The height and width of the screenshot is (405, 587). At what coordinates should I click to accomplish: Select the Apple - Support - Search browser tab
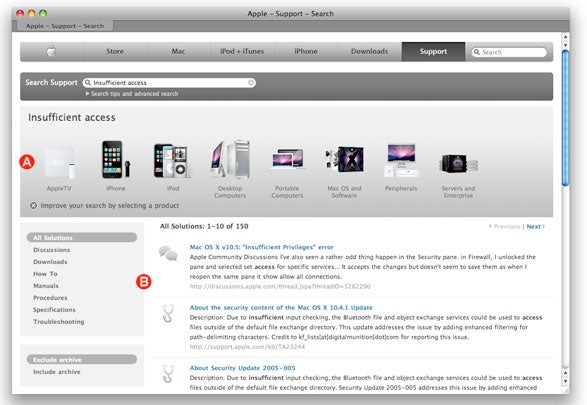click(x=65, y=26)
